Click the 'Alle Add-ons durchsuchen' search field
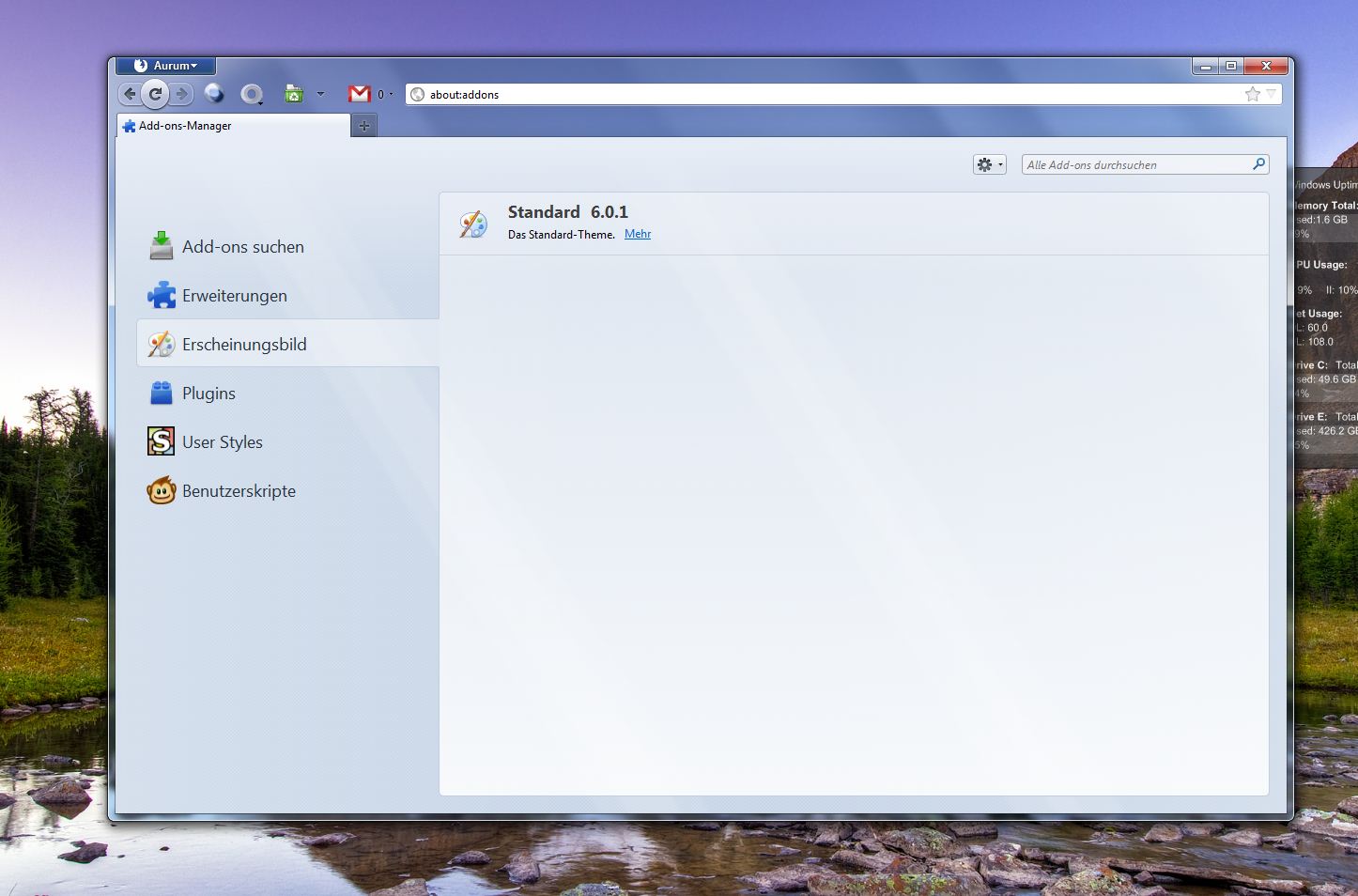The height and width of the screenshot is (896, 1358). pos(1145,164)
